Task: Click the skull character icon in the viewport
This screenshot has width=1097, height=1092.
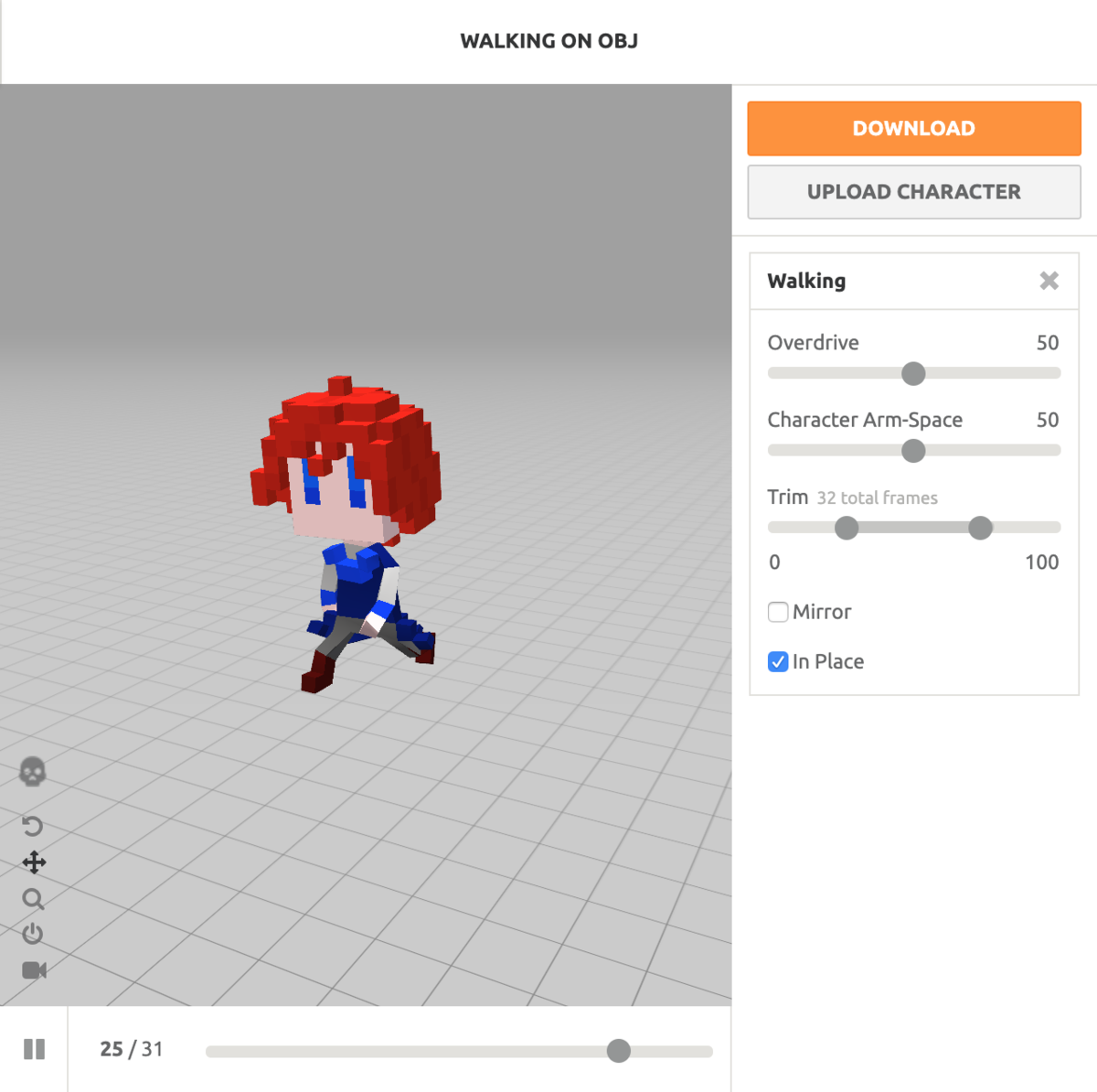Action: click(x=34, y=772)
